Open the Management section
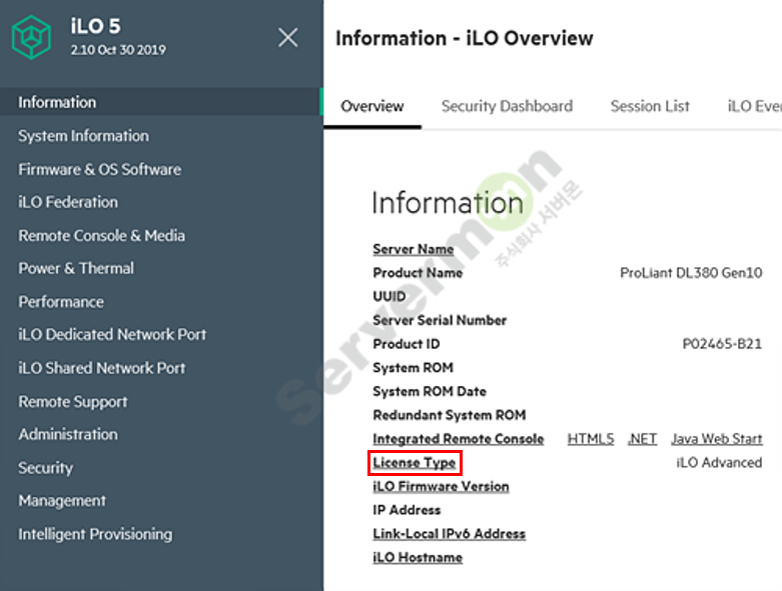The image size is (782, 591). click(62, 501)
